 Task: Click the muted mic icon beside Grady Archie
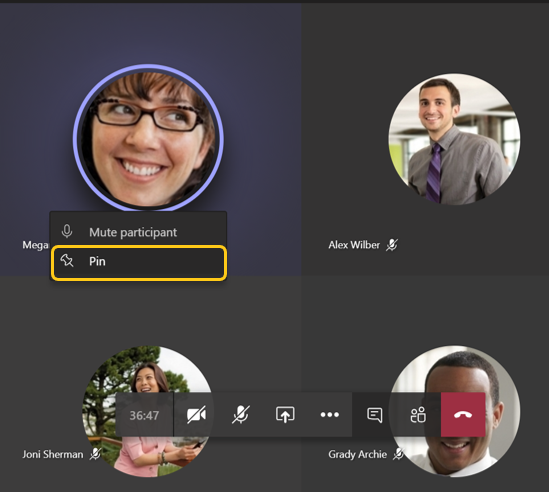(398, 455)
